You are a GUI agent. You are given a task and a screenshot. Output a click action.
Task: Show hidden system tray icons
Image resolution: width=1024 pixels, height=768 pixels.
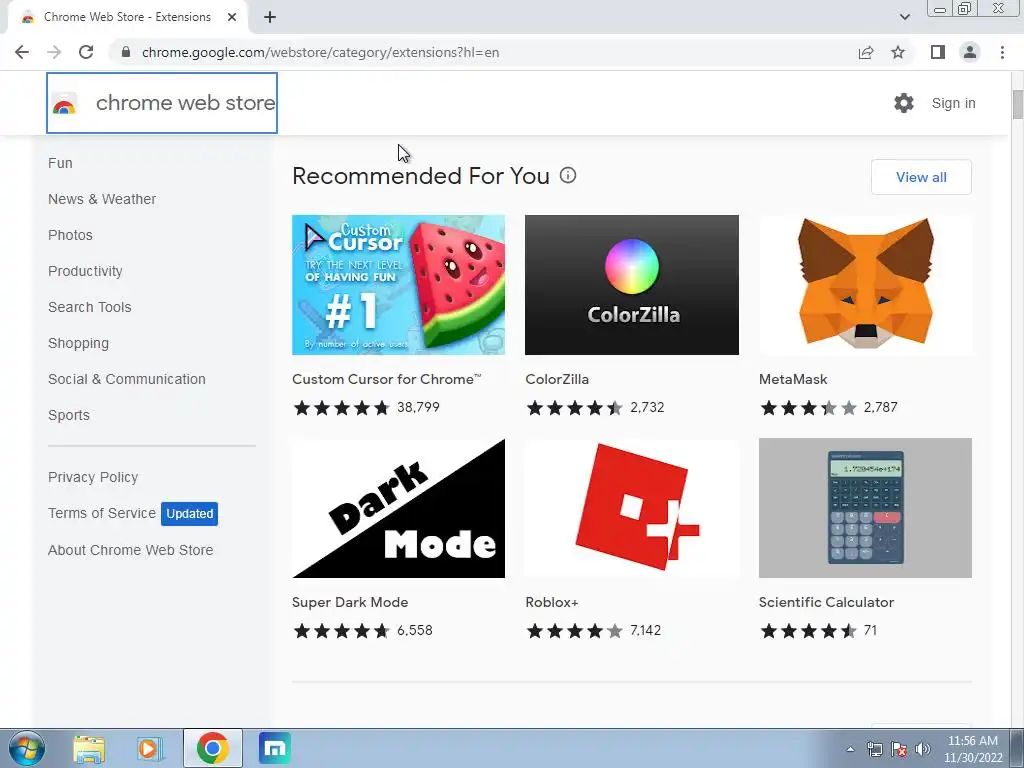(x=850, y=749)
